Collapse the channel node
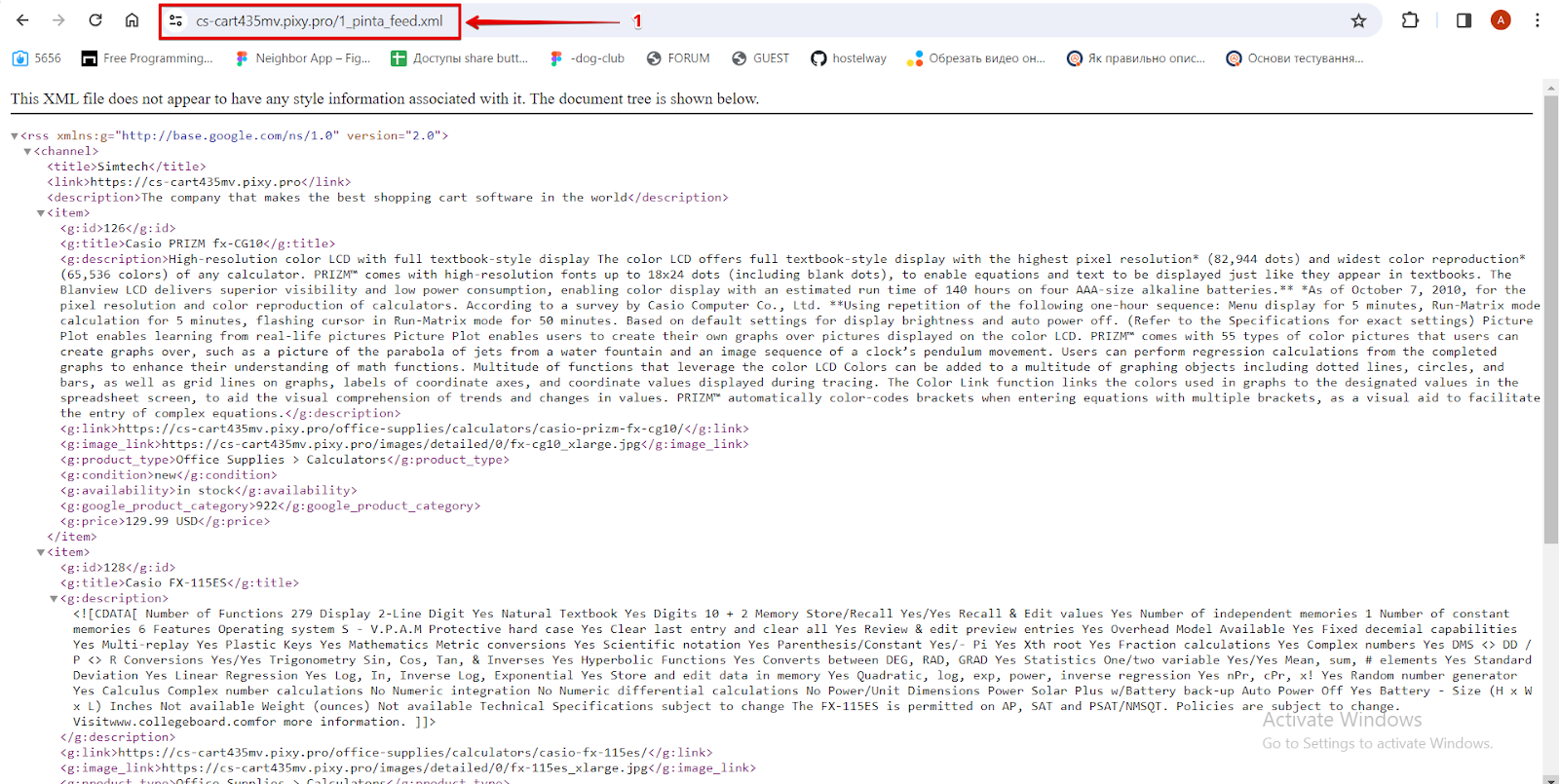Image resolution: width=1559 pixels, height=784 pixels. click(27, 152)
